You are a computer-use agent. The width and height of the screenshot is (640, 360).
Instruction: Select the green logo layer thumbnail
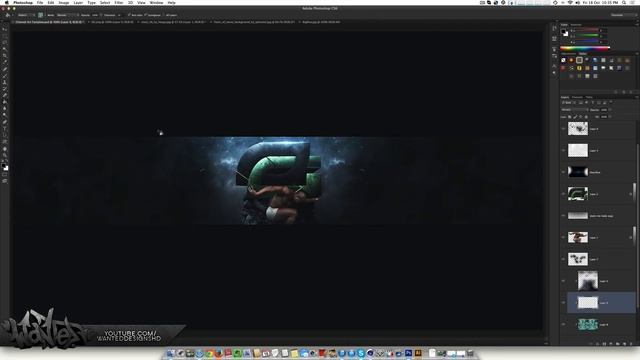(x=578, y=193)
